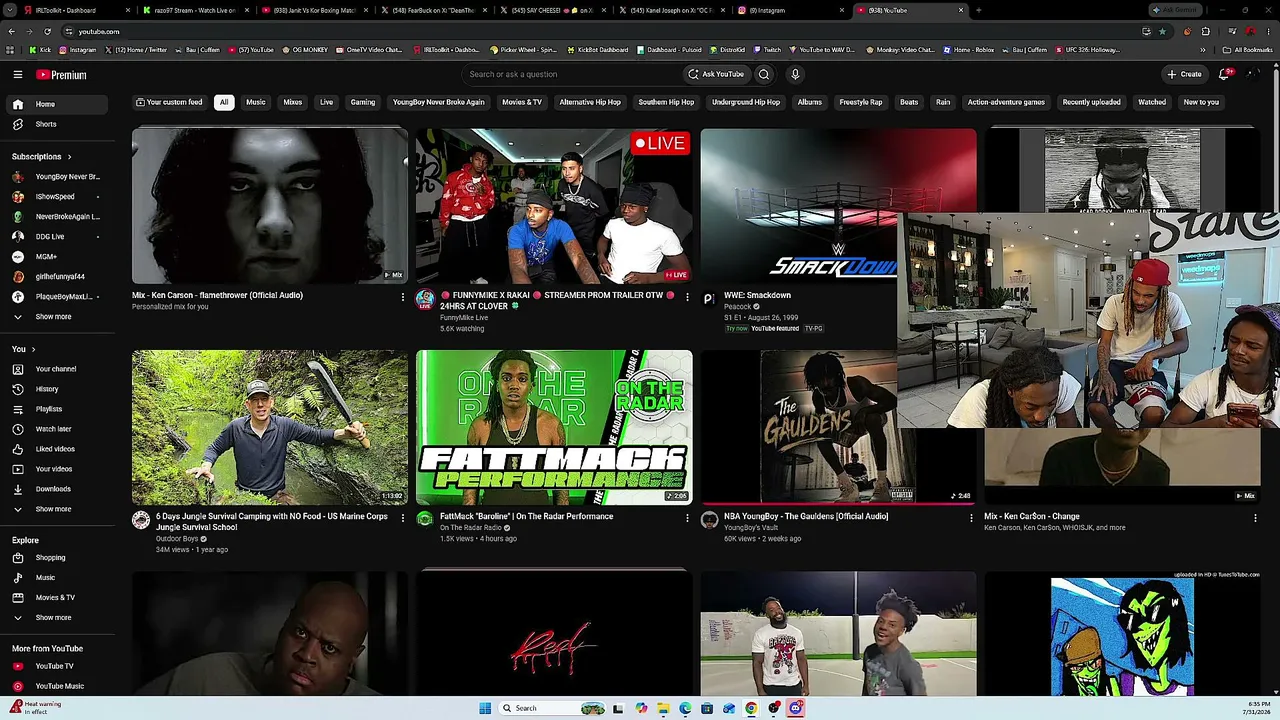Select the Gaming filter chip
This screenshot has height=720, width=1280.
363,102
